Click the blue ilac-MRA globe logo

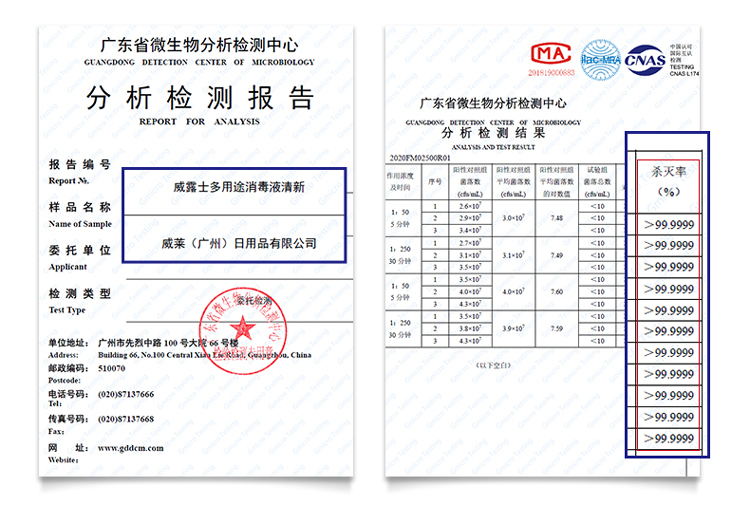601,60
